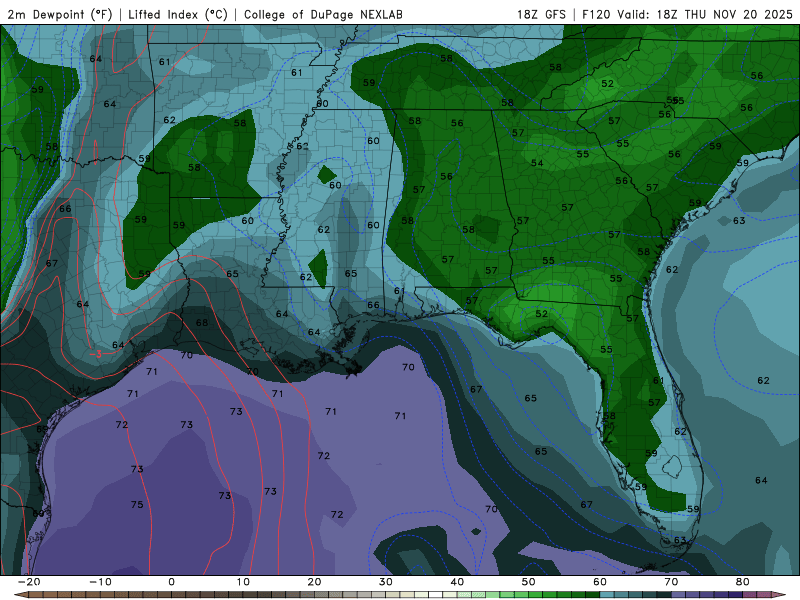Click the 50 label on the color scale
800x600 pixels.
point(529,582)
